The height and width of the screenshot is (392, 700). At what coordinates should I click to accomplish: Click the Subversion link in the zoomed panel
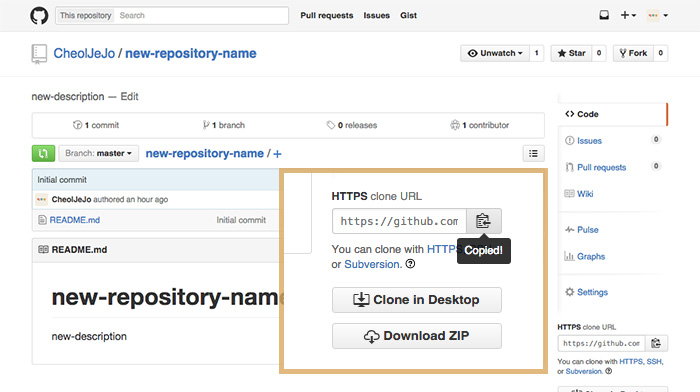(x=372, y=264)
